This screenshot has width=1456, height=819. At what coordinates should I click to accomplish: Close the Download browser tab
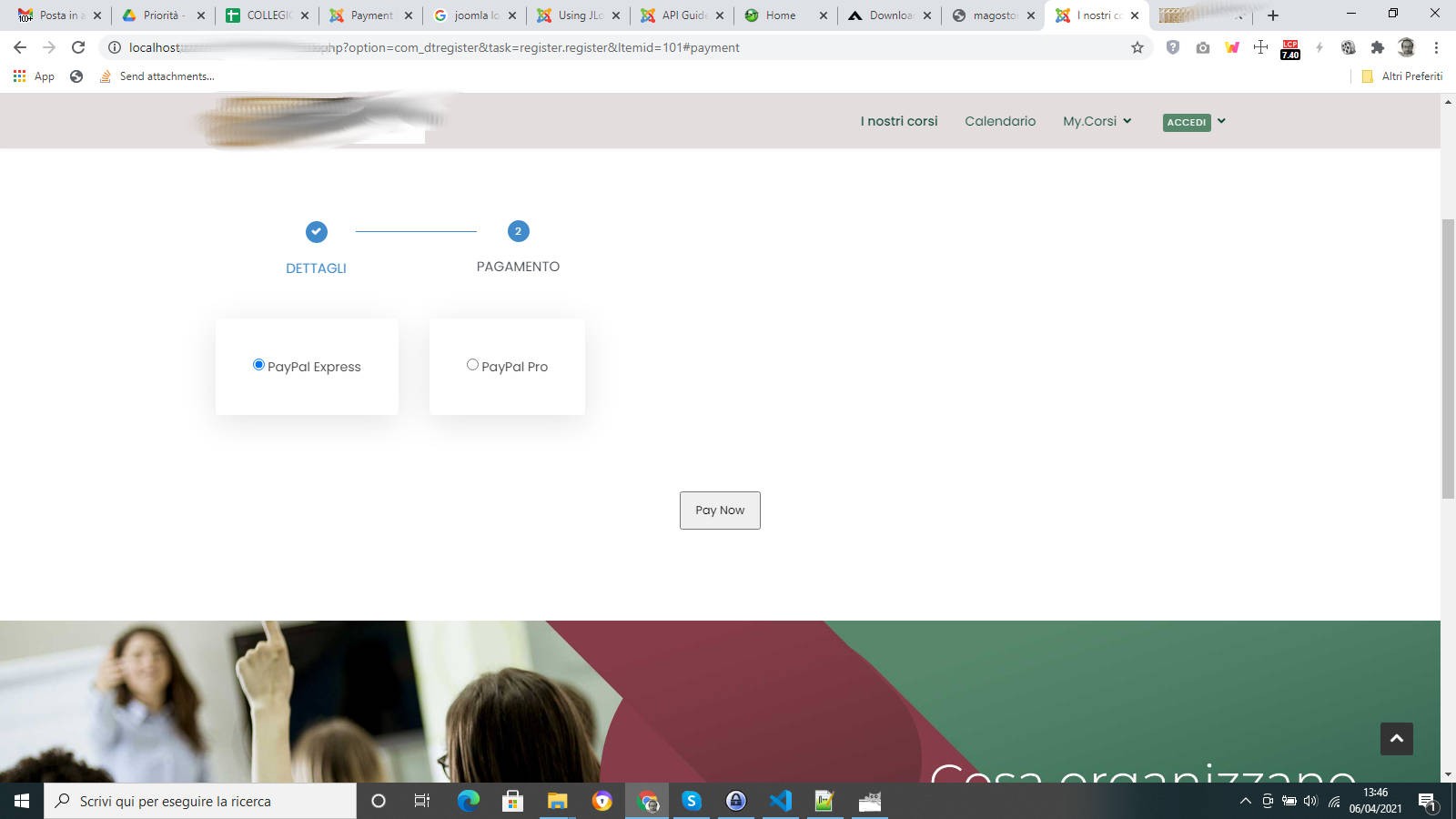click(x=927, y=15)
